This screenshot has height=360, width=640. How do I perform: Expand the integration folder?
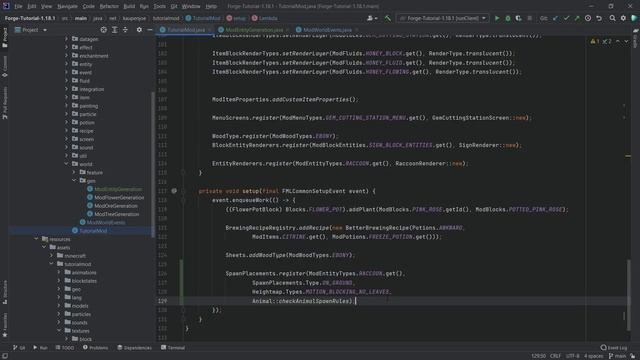67,89
